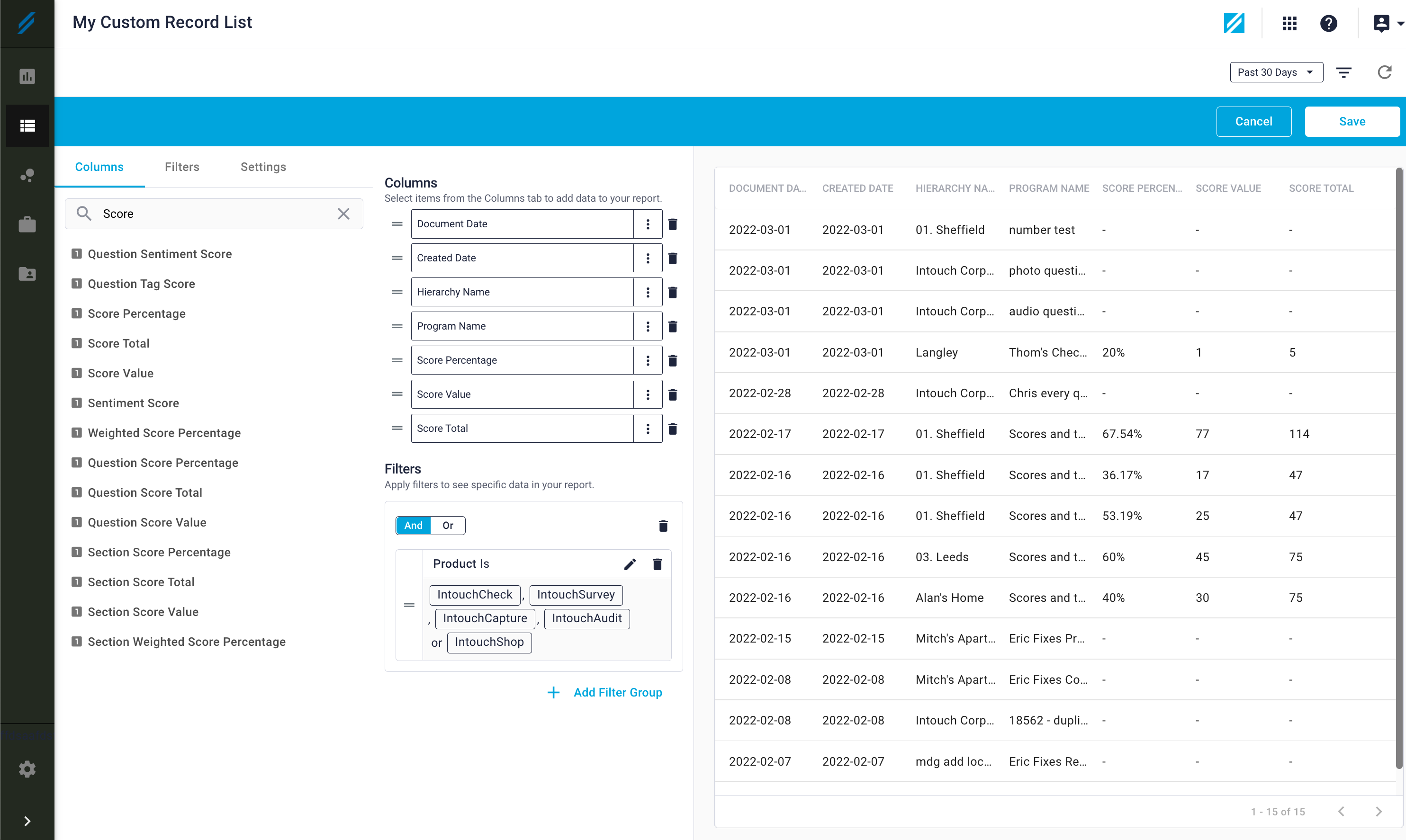
Task: Clear the Score search with the X
Action: pos(343,214)
